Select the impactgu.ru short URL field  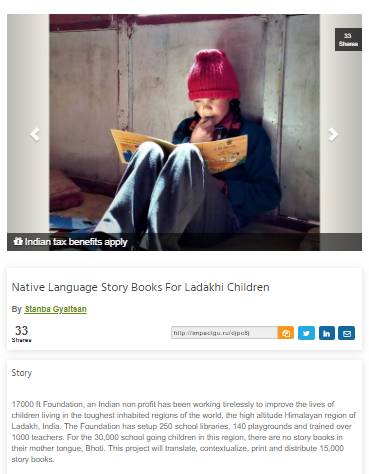[224, 333]
